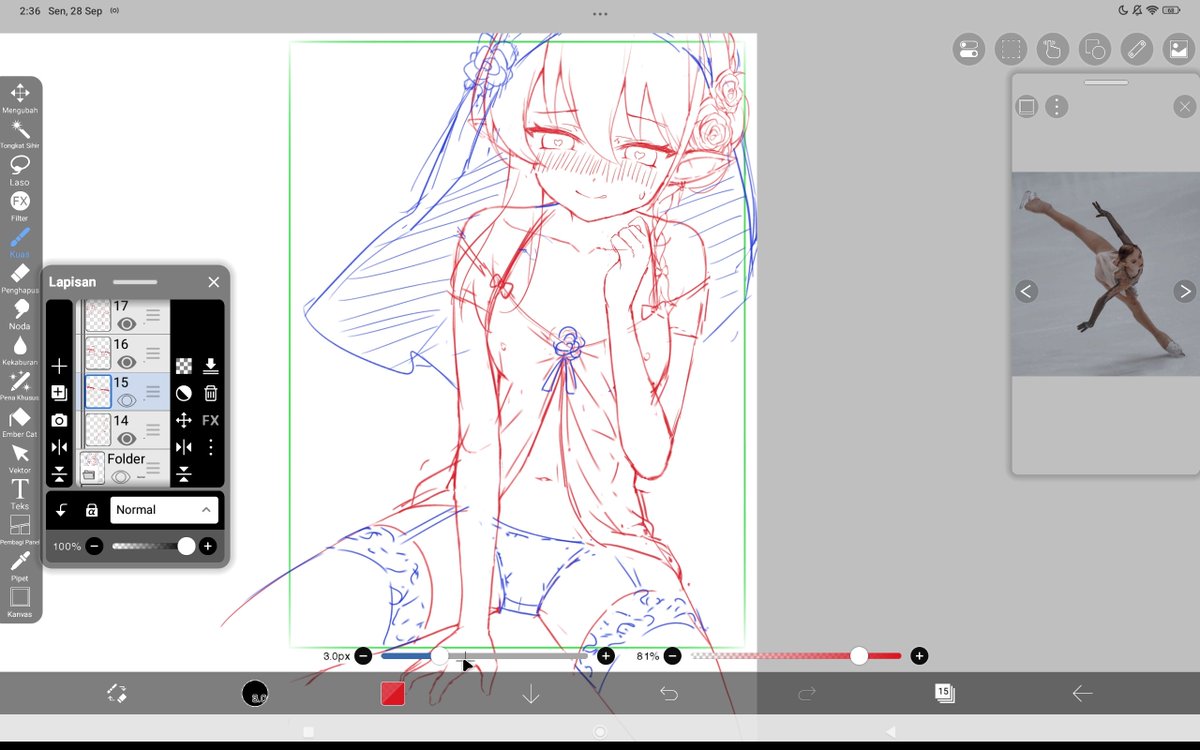
Task: Toggle visibility of layer 17
Action: pos(126,324)
